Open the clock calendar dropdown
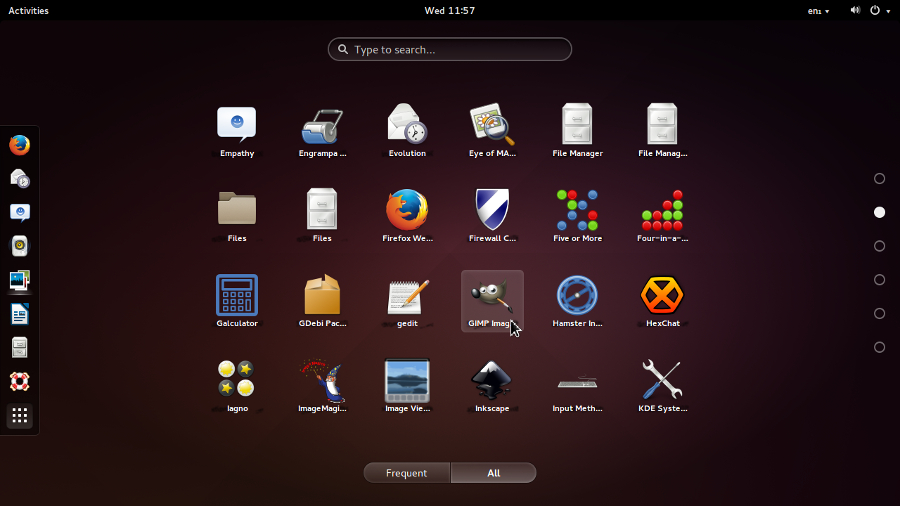 click(449, 10)
